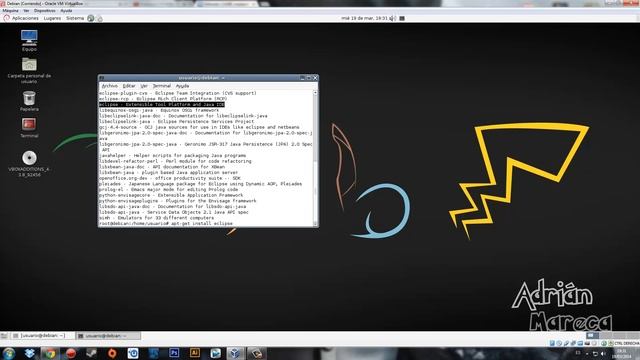Screen dimensions: 640x360
Task: Open Origin from Windows taskbar
Action: click(x=112, y=353)
